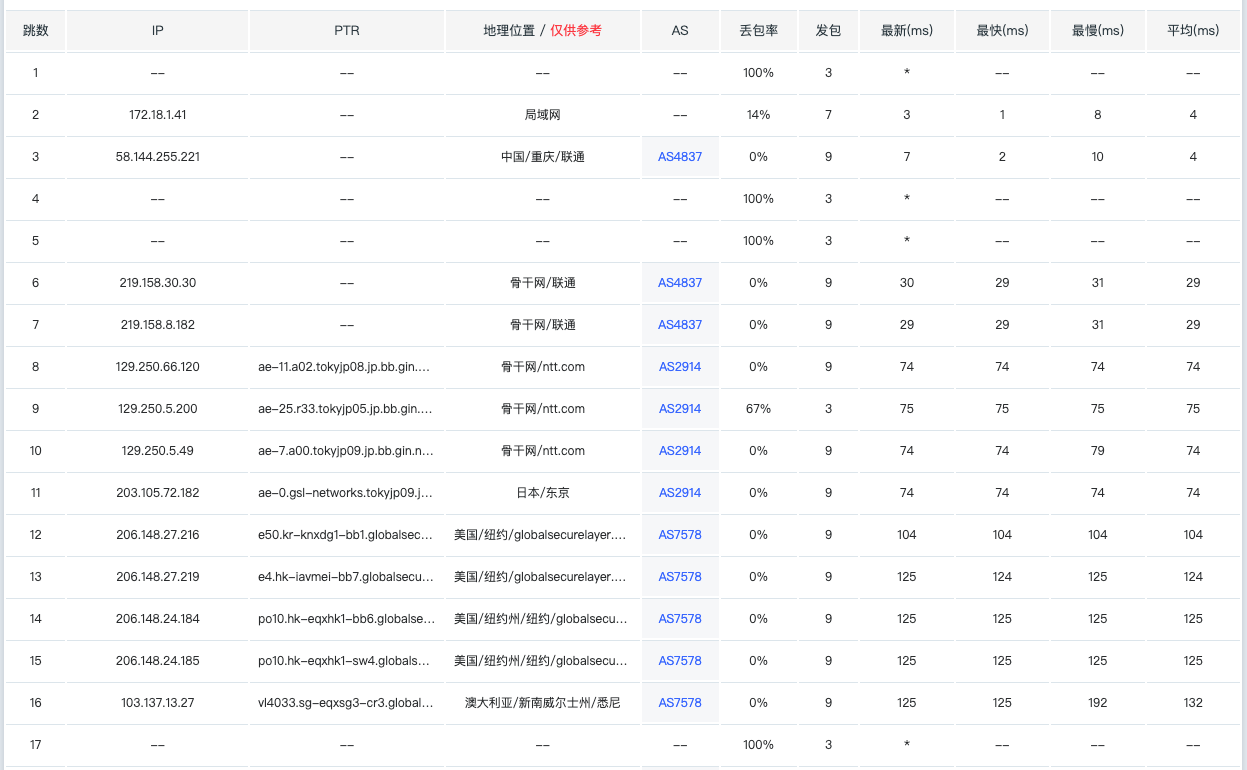
Task: Select IP address 206.148.27.219
Action: coord(158,577)
